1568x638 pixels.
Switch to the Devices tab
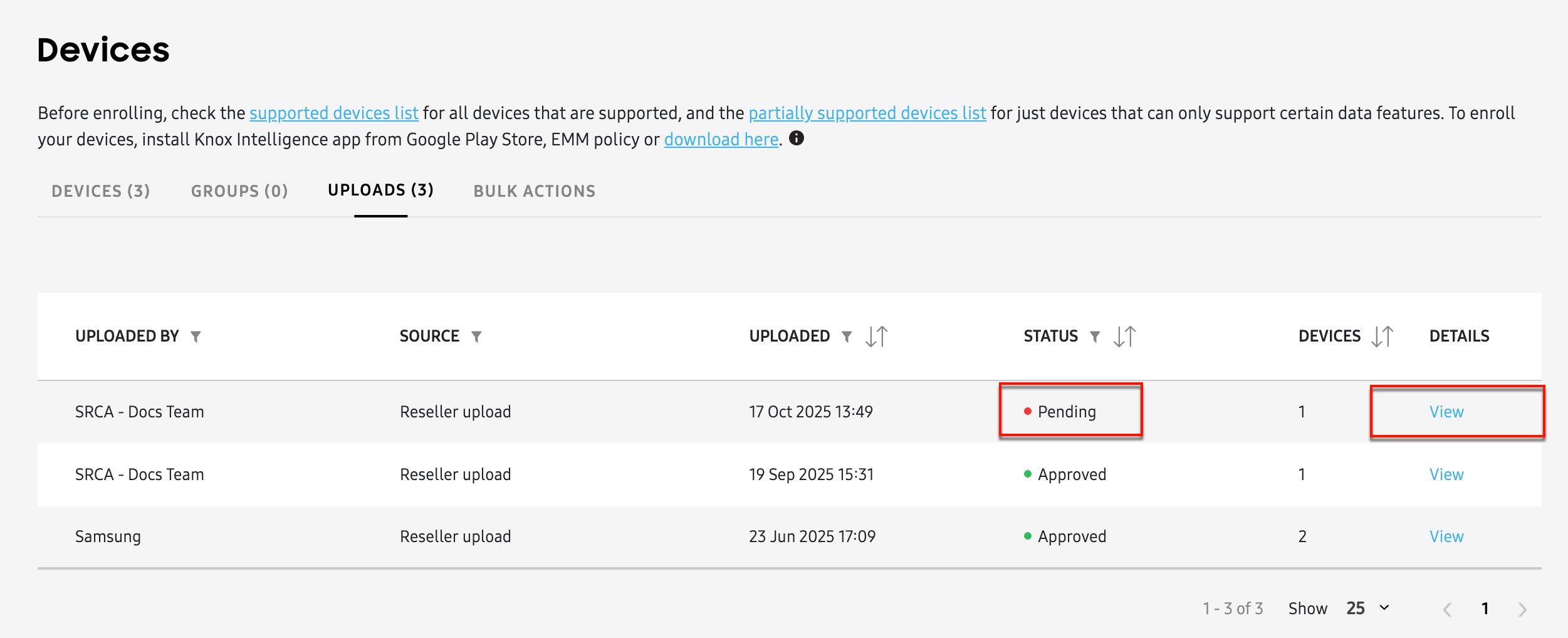[101, 191]
